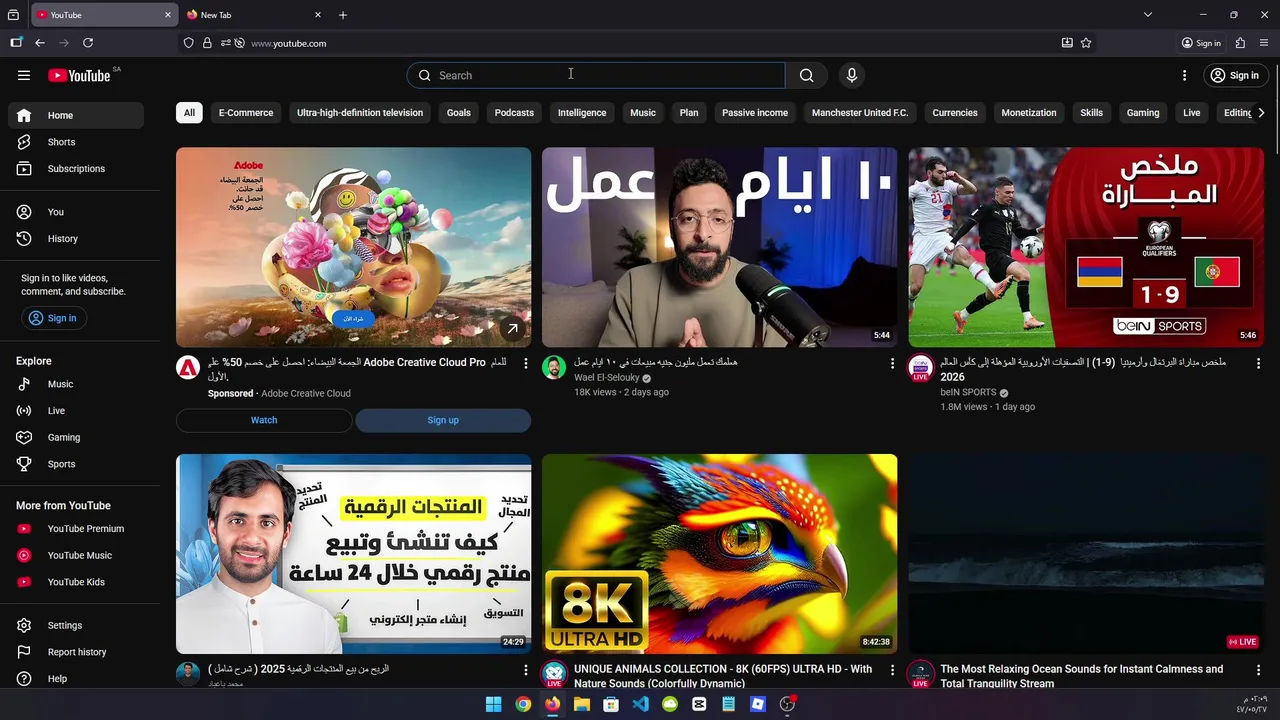Open Firefox application menu

pos(1264,43)
